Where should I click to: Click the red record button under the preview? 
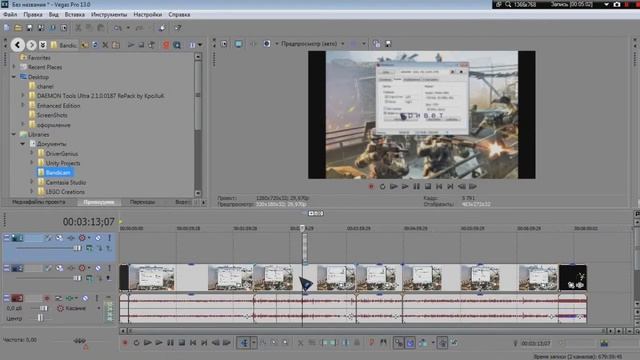click(371, 187)
